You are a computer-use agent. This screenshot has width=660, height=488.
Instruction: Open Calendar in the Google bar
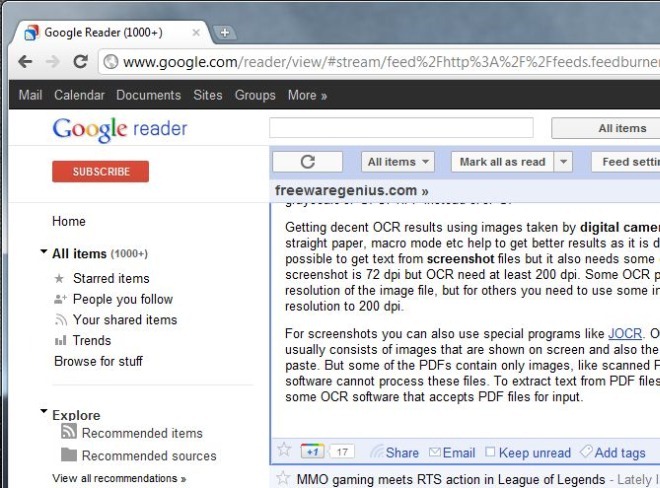pyautogui.click(x=79, y=95)
